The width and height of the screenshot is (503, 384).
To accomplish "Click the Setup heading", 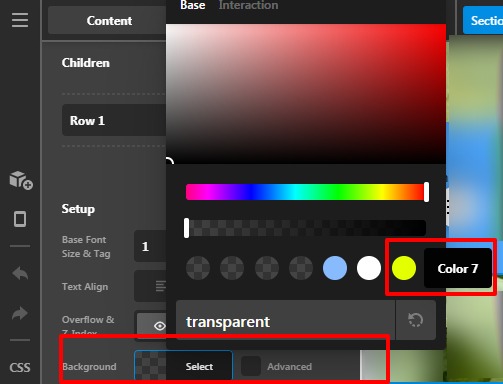I will click(78, 209).
